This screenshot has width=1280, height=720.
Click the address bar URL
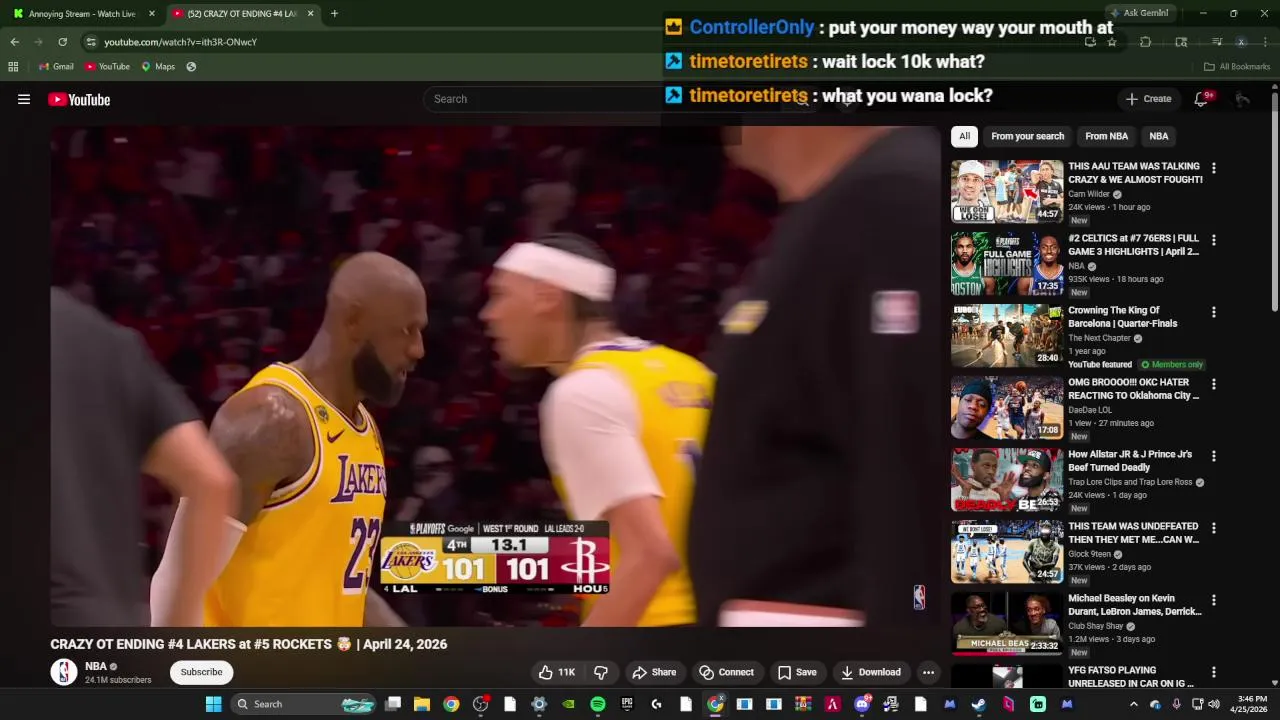coord(181,42)
